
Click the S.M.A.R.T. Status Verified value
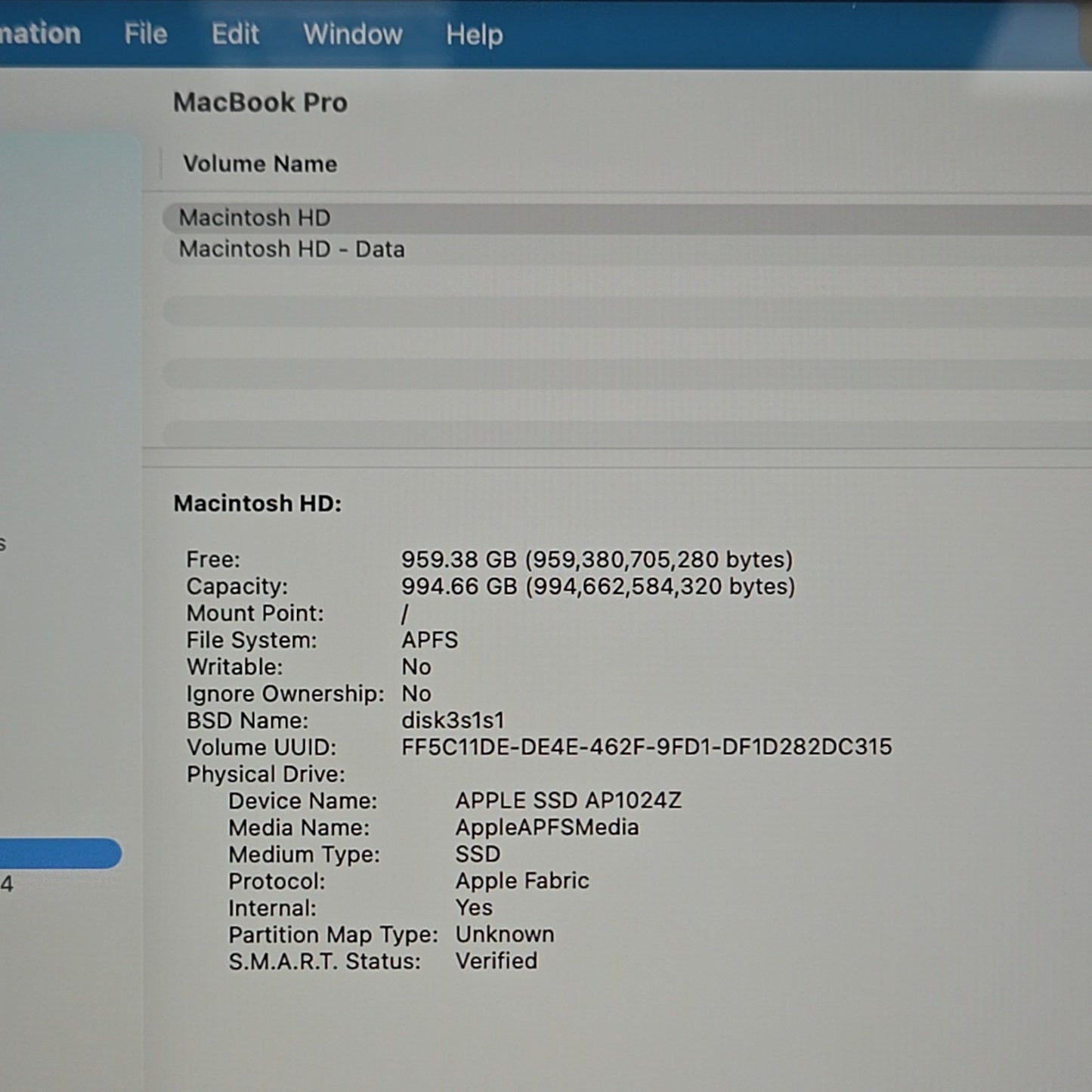pos(497,961)
